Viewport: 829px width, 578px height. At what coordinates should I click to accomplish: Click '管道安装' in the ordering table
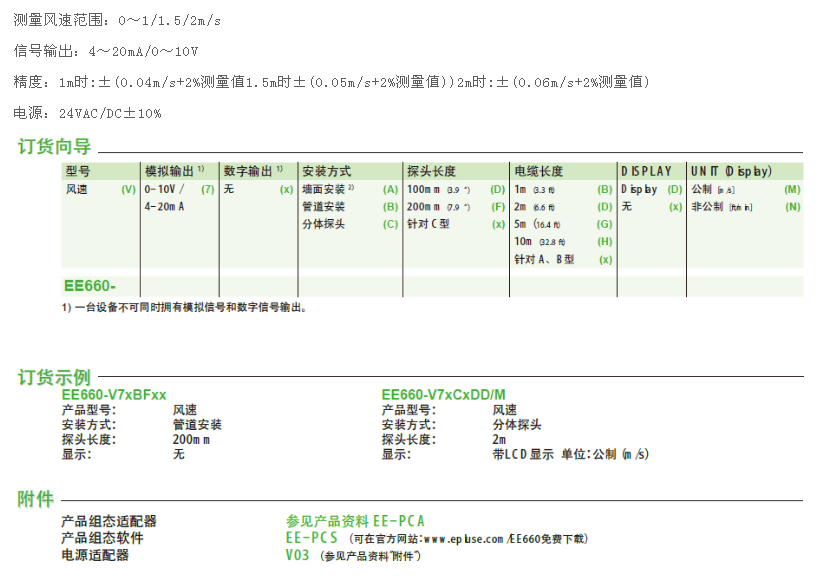324,207
